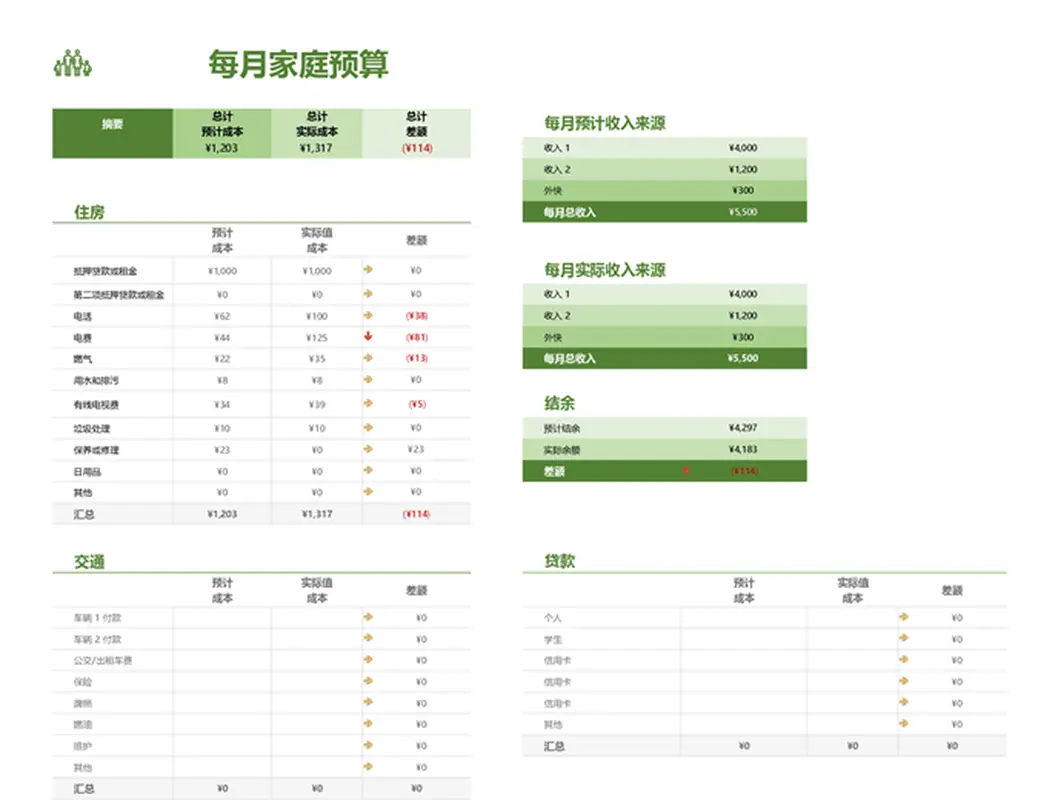Click the orange arrow beside 燃气 row

[x=369, y=359]
